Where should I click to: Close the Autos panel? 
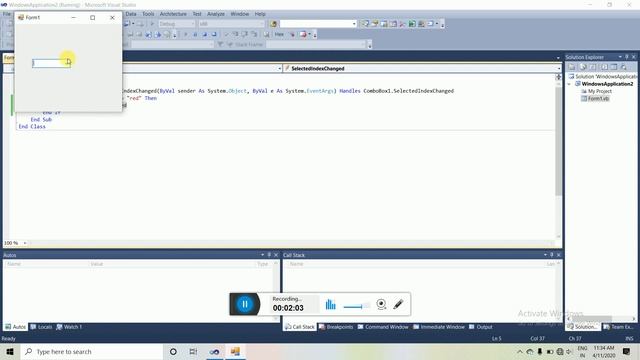pos(276,255)
